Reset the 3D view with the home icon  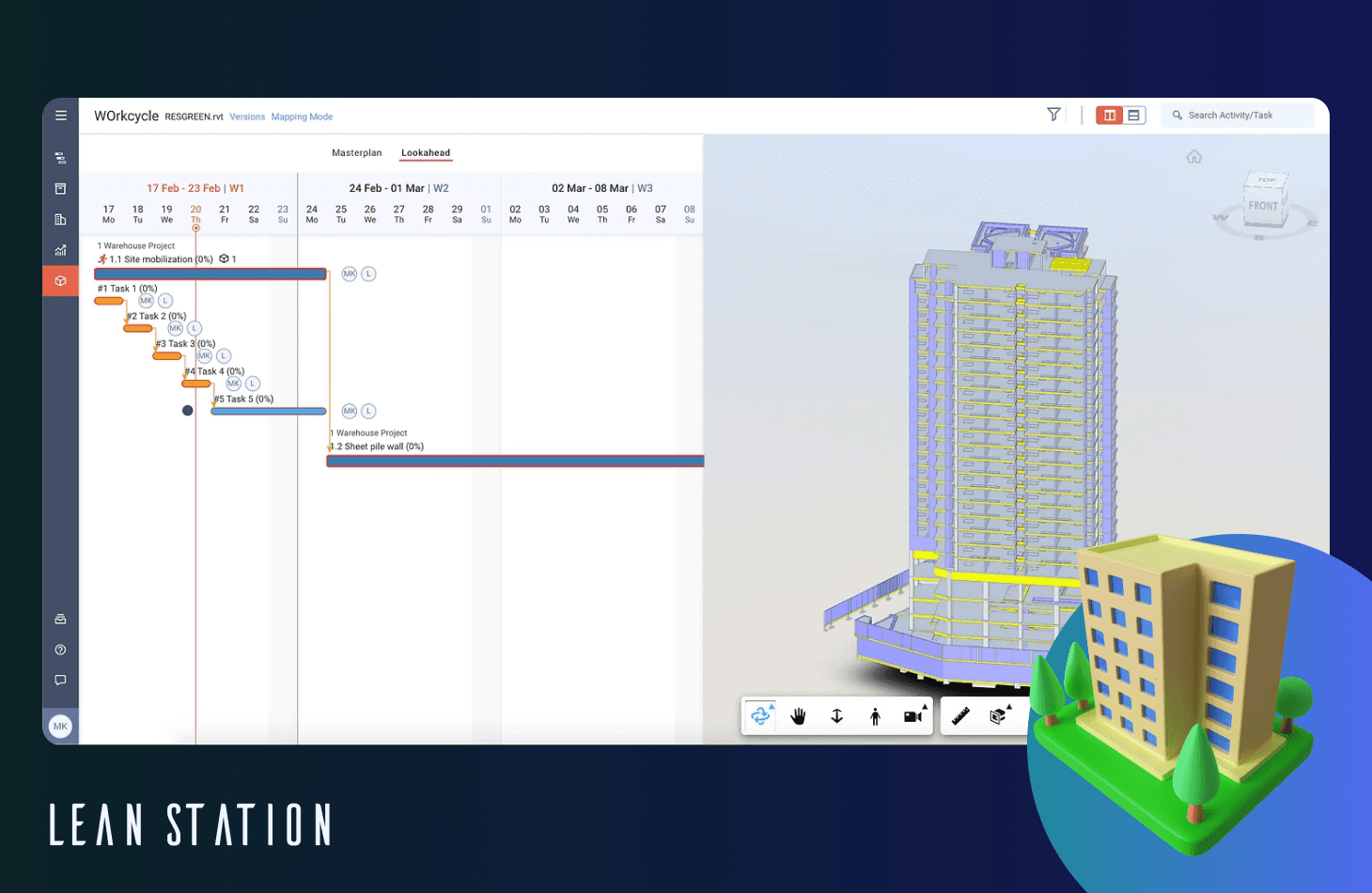[1194, 157]
